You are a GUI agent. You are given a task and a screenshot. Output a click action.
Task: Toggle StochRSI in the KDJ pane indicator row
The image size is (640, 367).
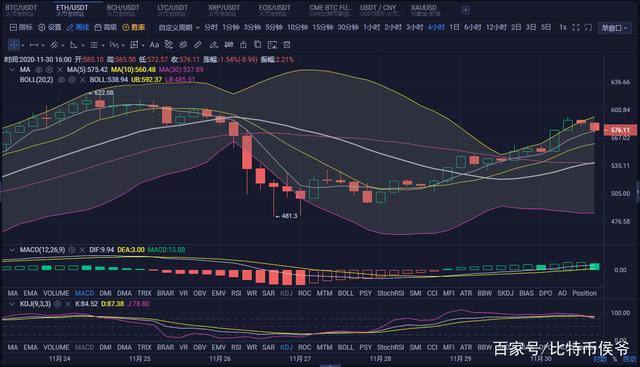[390, 347]
